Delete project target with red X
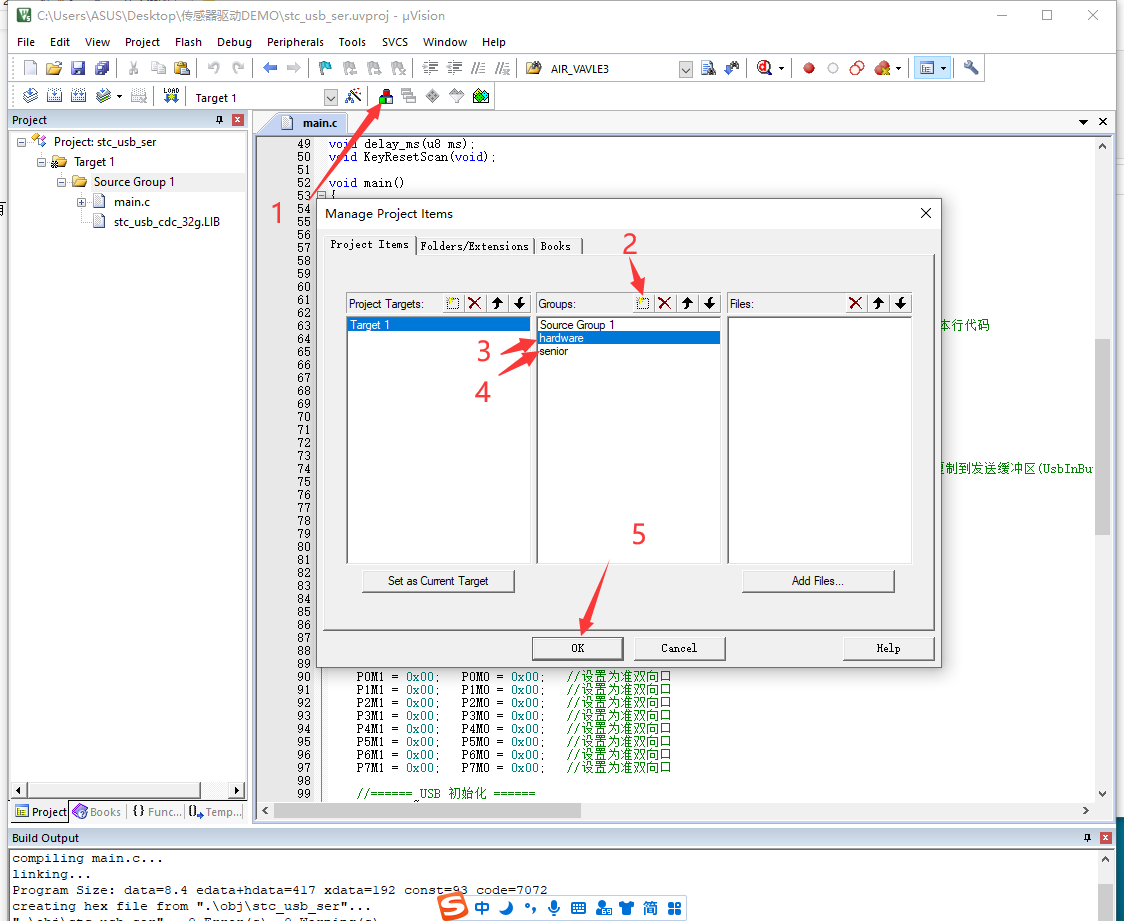The image size is (1124, 921). pos(475,303)
